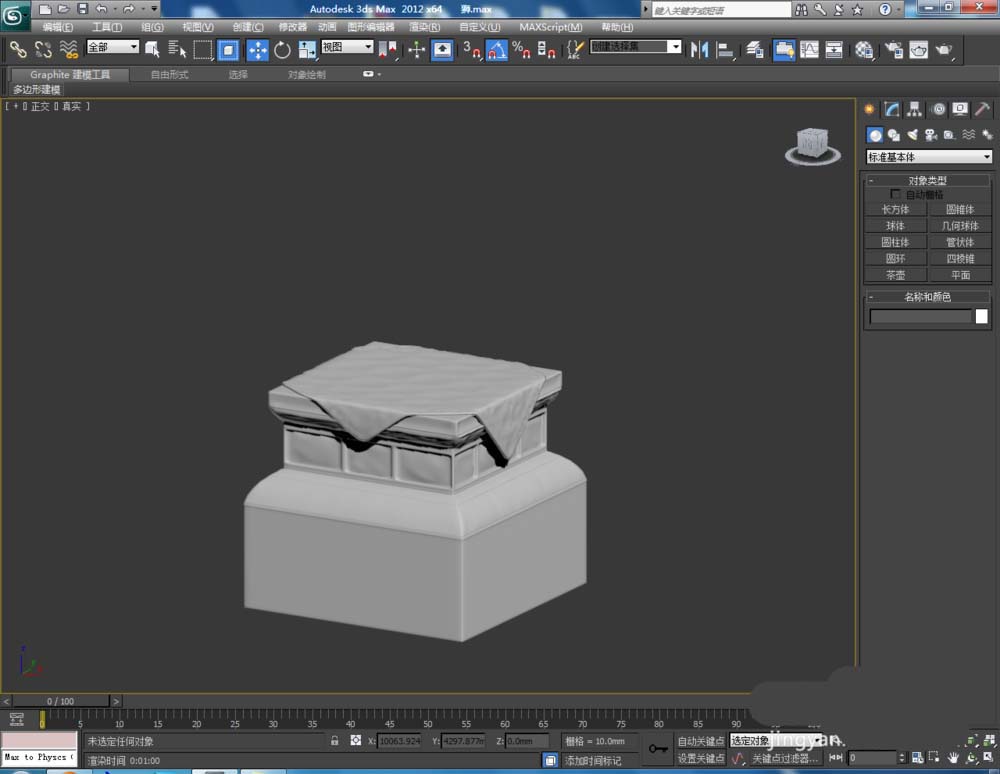1000x774 pixels.
Task: Click the Render teapot icon
Action: pyautogui.click(x=943, y=49)
